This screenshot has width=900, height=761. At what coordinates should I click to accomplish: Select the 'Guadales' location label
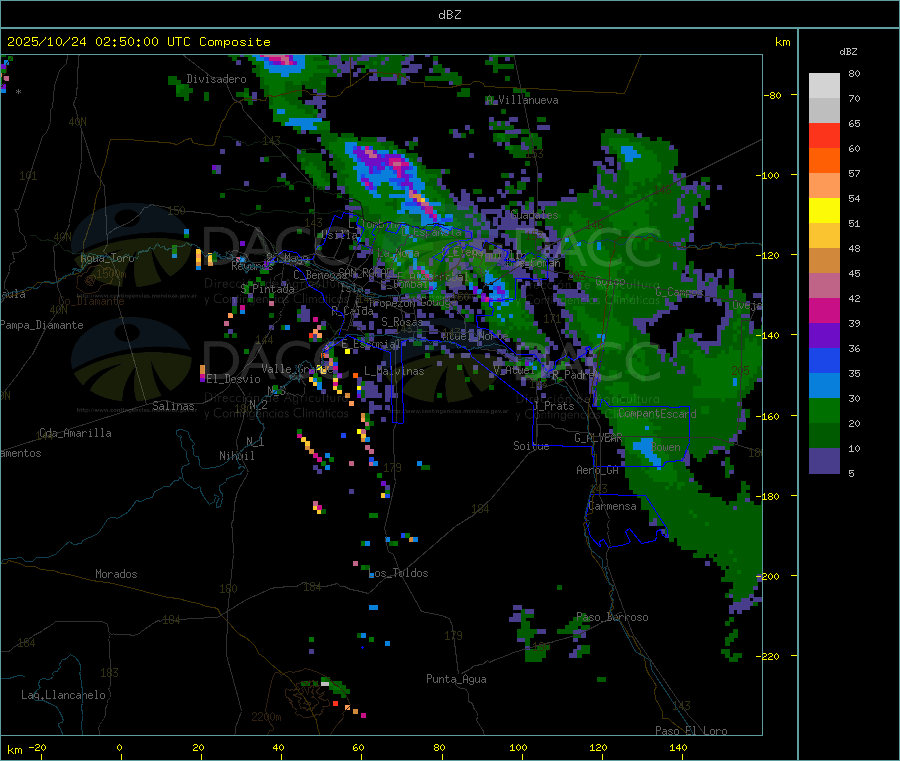(x=534, y=215)
